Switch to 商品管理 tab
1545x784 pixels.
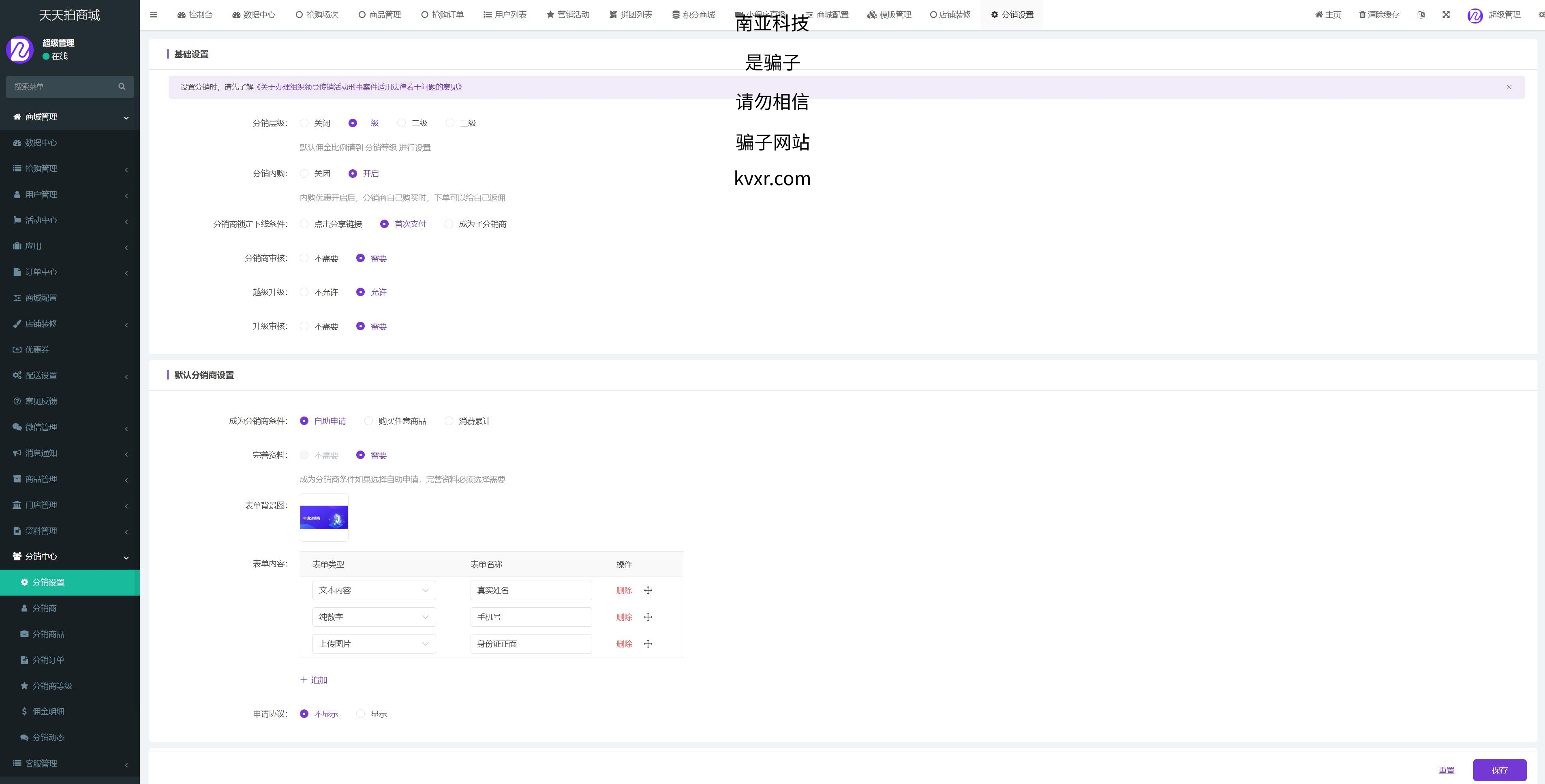tap(380, 15)
